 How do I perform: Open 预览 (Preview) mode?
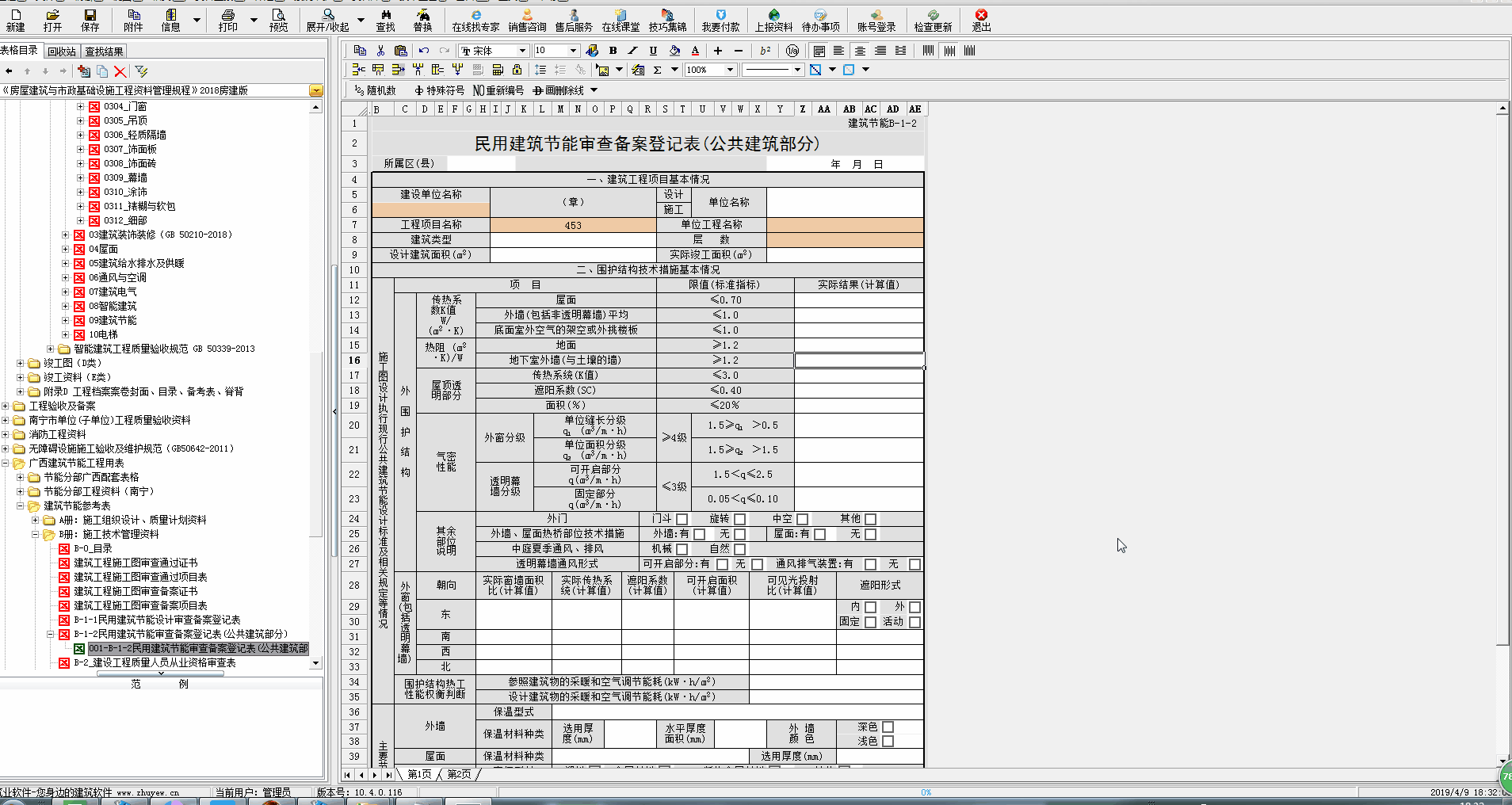click(x=279, y=21)
